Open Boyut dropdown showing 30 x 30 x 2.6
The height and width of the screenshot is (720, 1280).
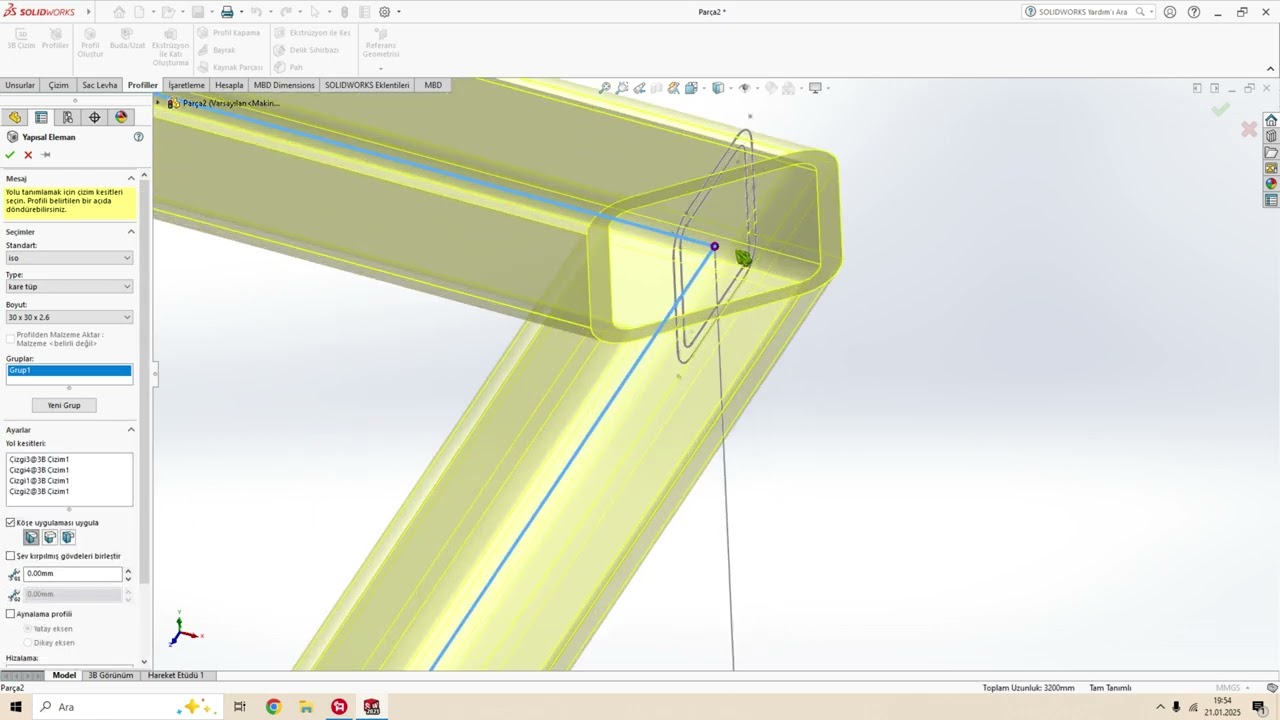coord(69,317)
